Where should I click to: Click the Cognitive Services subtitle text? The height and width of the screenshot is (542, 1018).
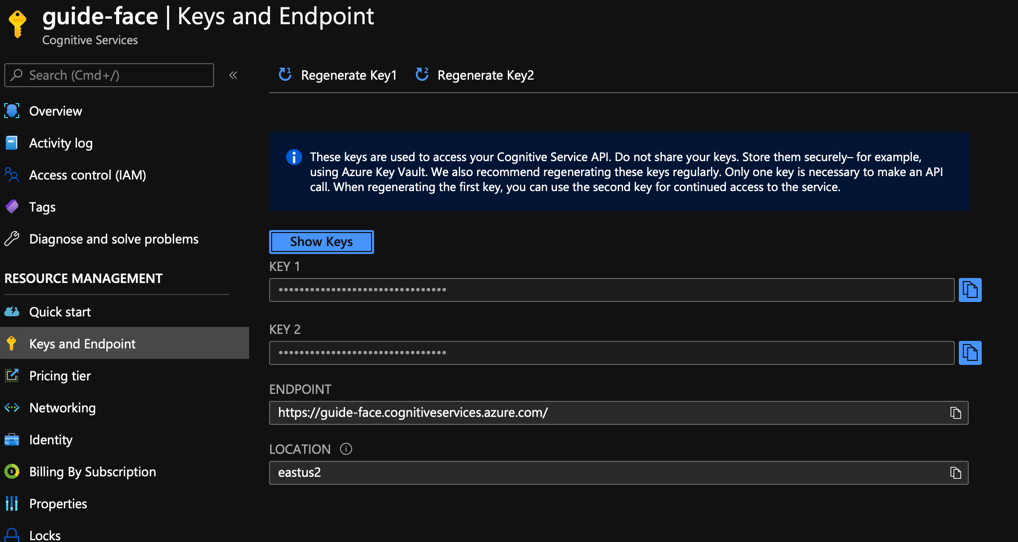(x=90, y=40)
